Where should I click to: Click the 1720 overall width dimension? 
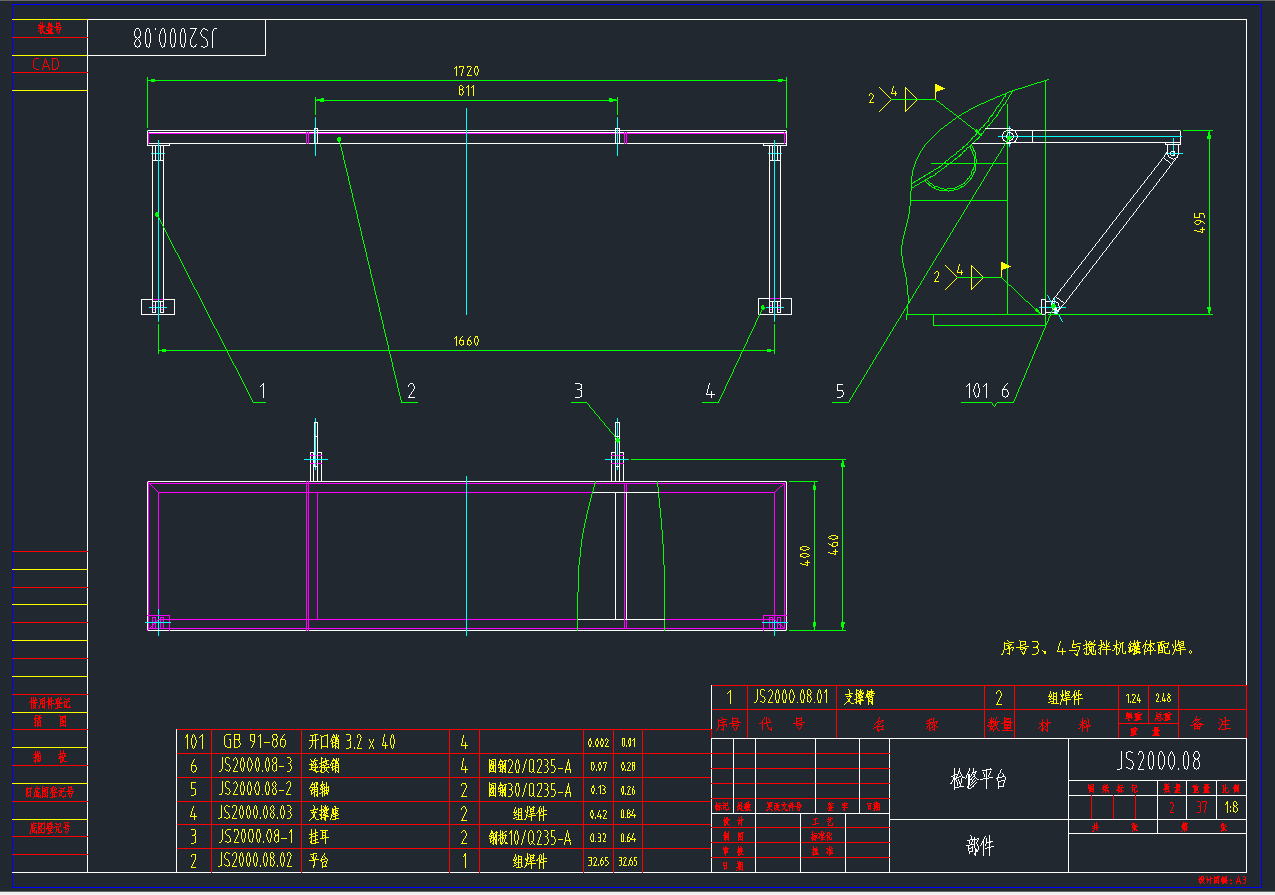click(467, 71)
